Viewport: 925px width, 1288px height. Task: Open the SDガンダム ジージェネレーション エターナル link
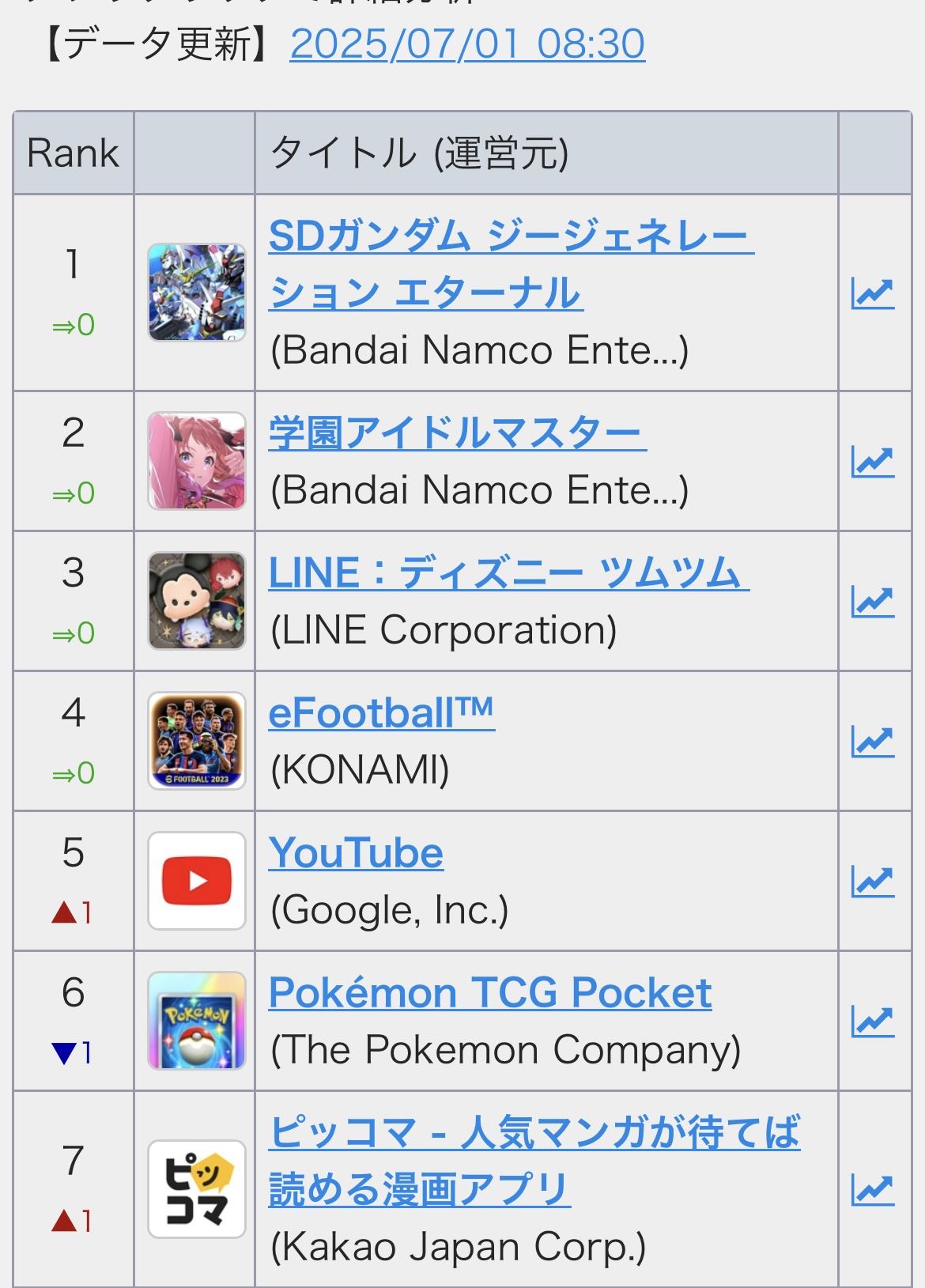point(511,264)
